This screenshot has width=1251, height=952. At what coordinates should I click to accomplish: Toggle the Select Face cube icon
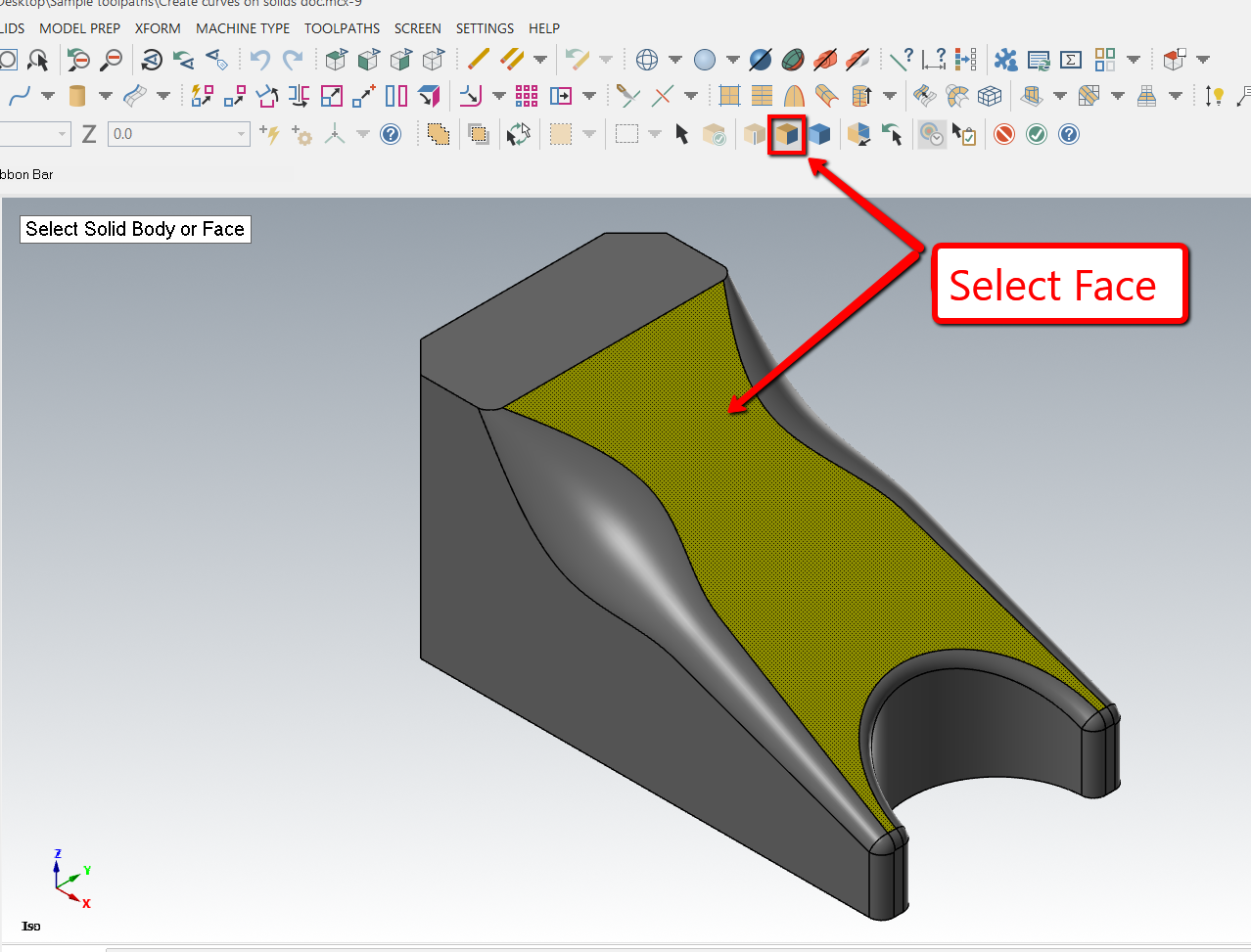[787, 134]
